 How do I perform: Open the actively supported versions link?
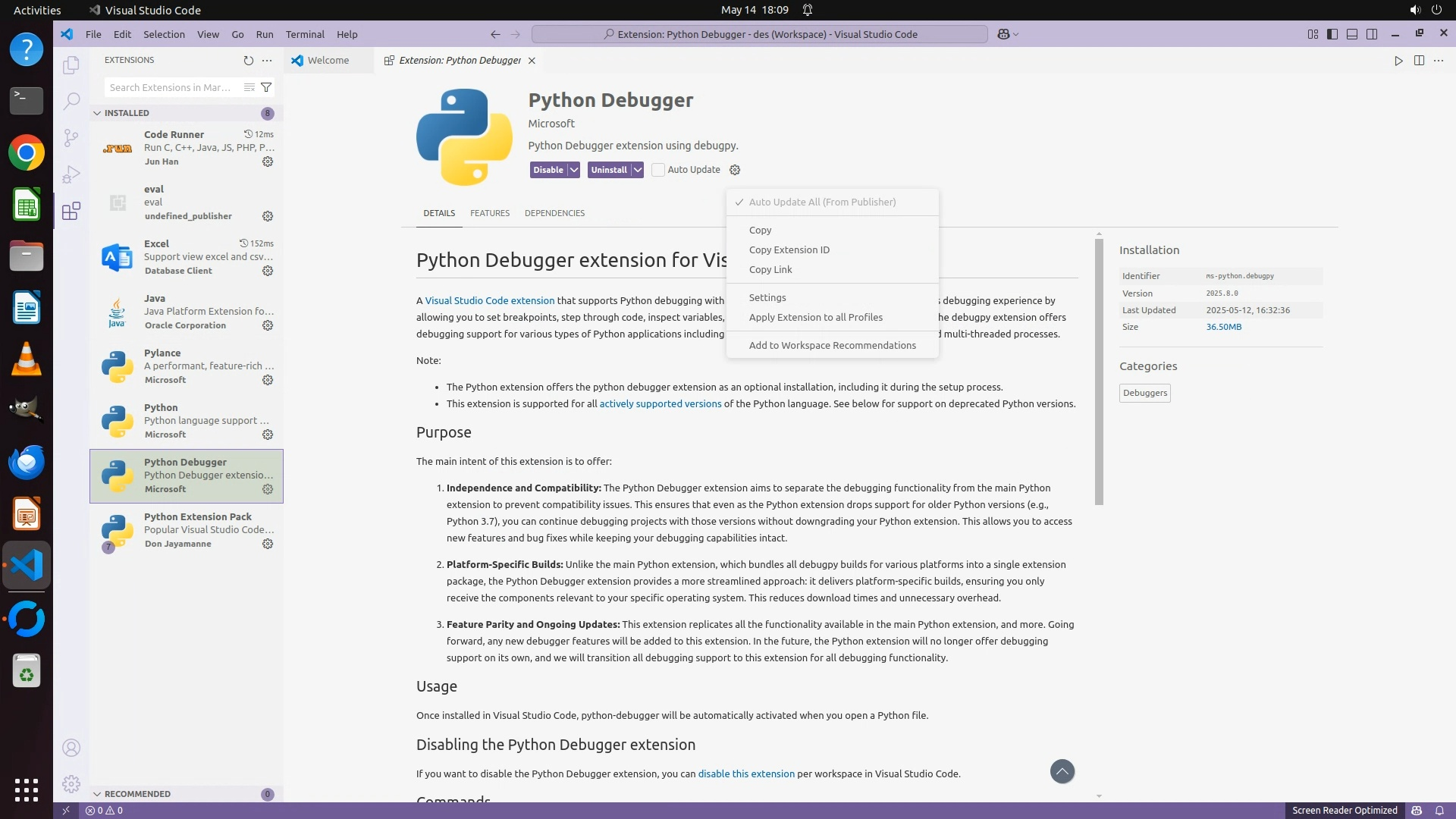coord(660,403)
